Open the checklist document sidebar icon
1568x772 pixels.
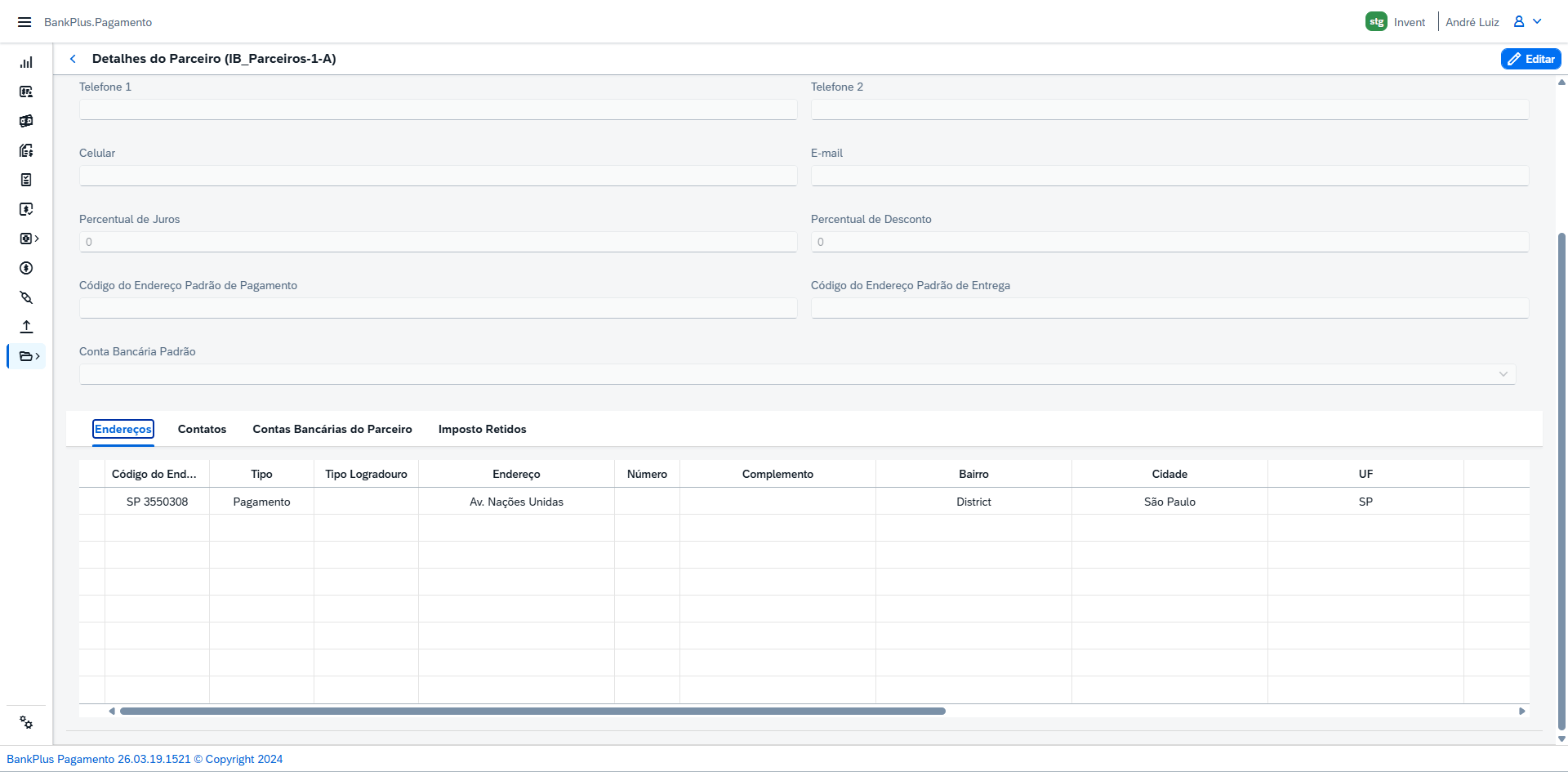coord(26,180)
